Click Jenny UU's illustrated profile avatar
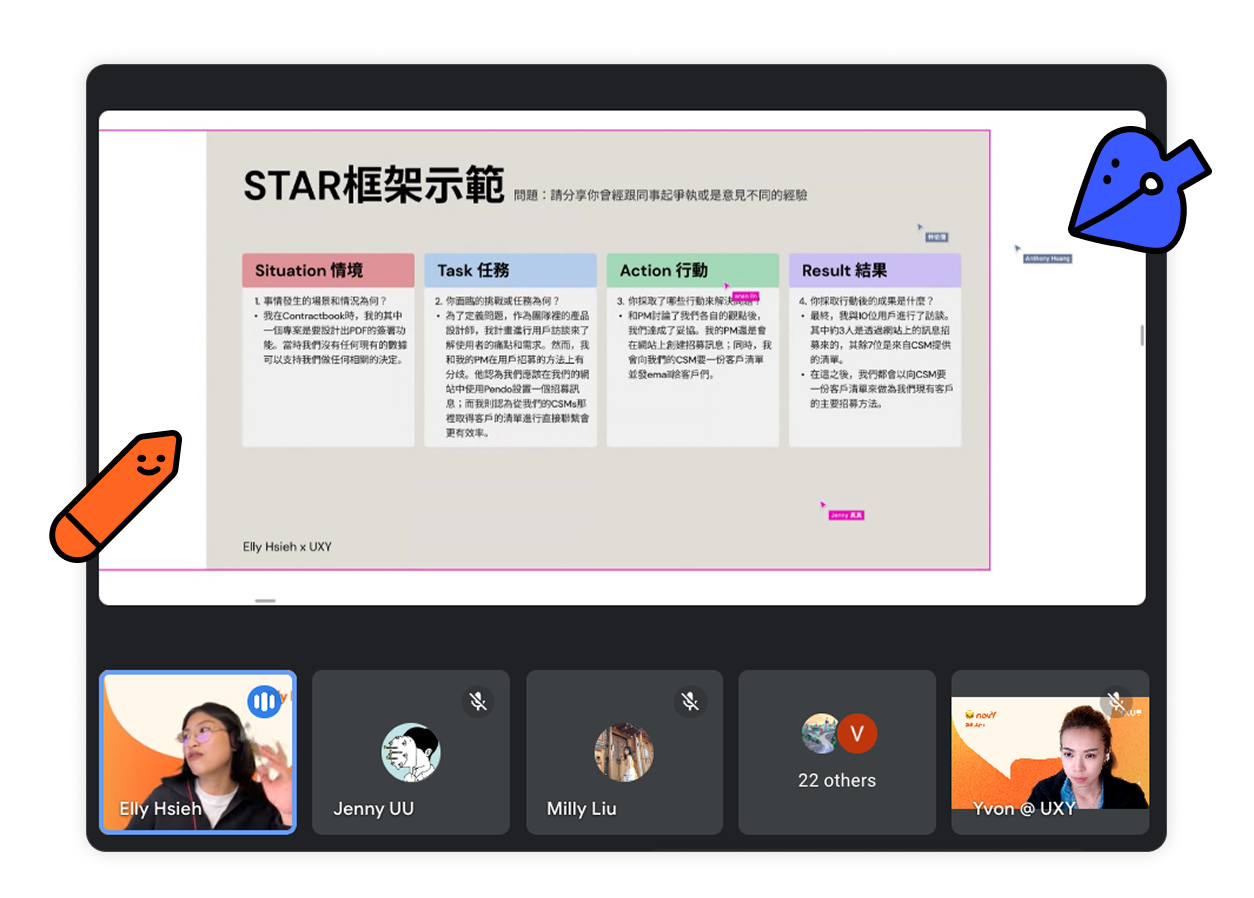The image size is (1254, 898). click(411, 752)
